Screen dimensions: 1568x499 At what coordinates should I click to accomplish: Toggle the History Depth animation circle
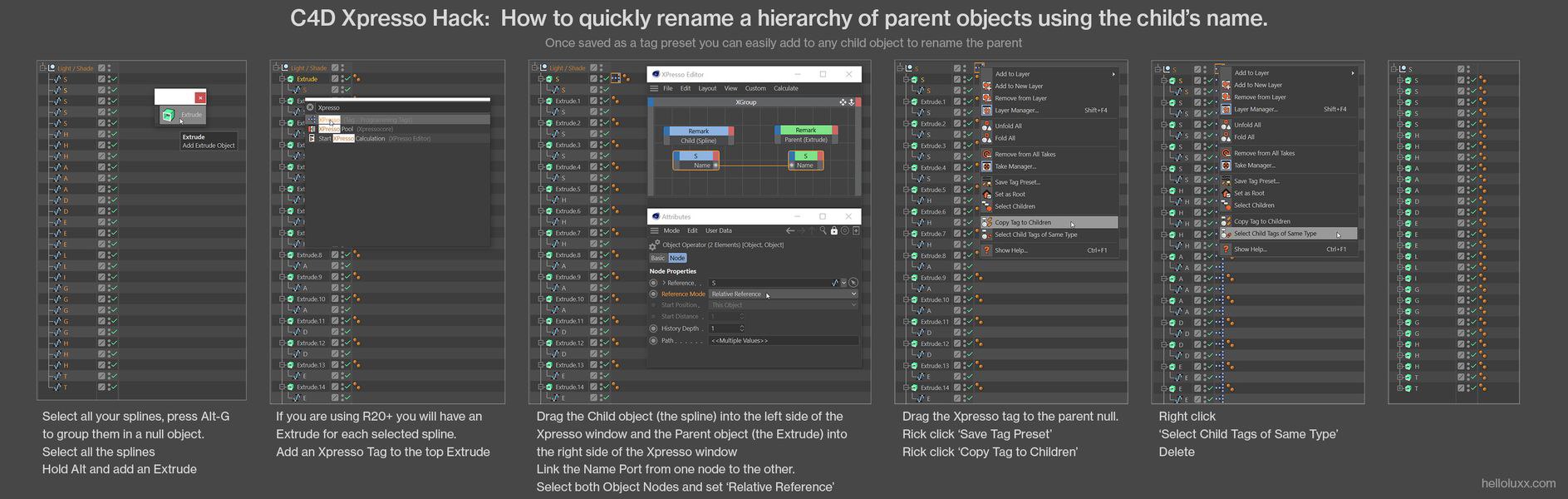[x=653, y=329]
